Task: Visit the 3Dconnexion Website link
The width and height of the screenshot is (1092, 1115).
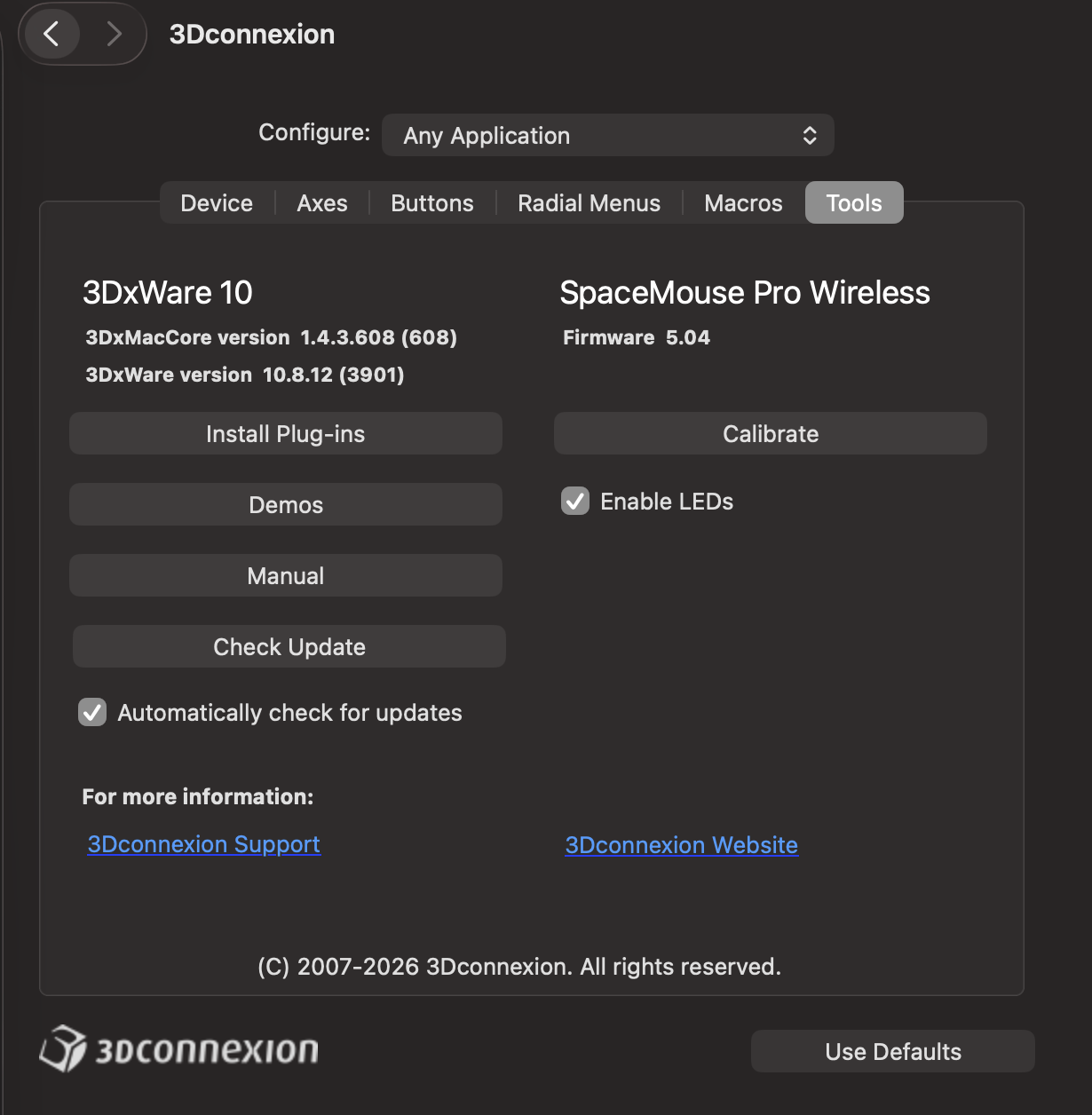Action: pyautogui.click(x=682, y=845)
